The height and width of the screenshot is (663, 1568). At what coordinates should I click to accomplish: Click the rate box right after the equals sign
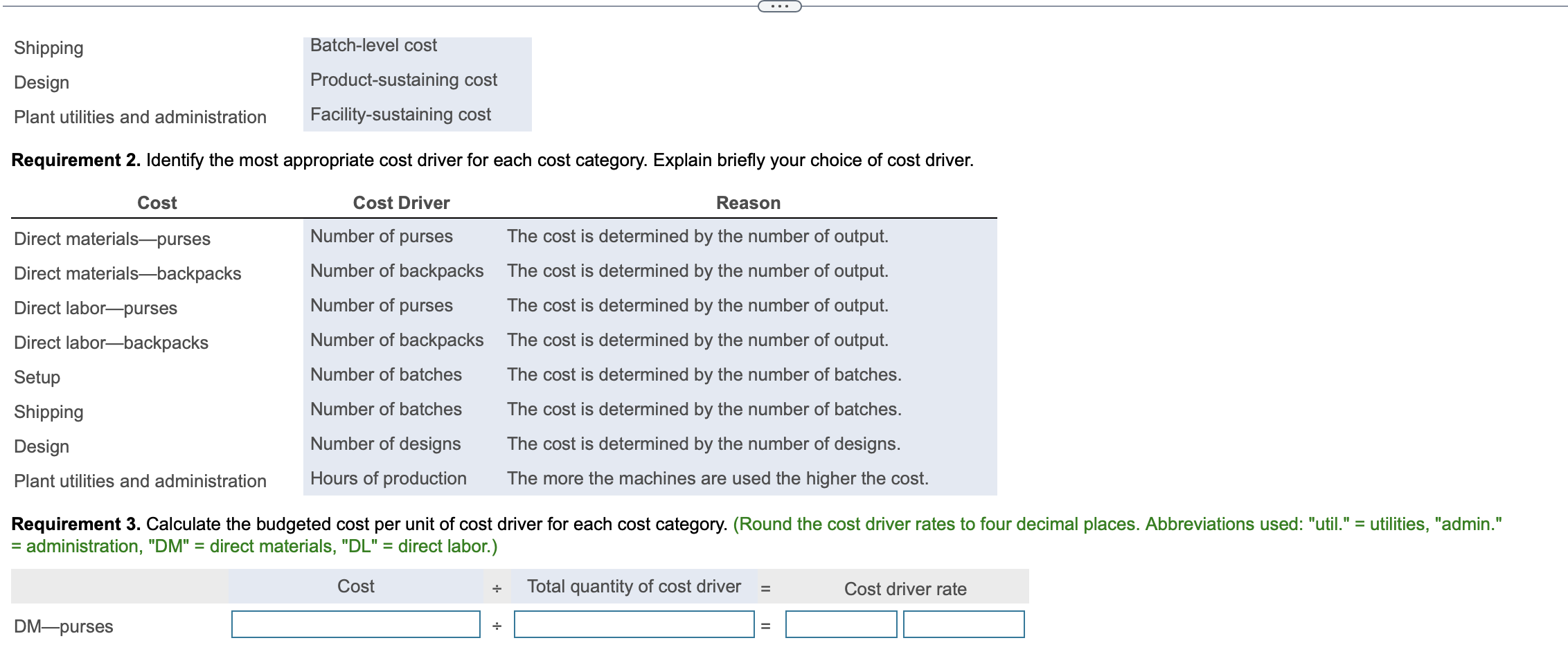tap(841, 624)
